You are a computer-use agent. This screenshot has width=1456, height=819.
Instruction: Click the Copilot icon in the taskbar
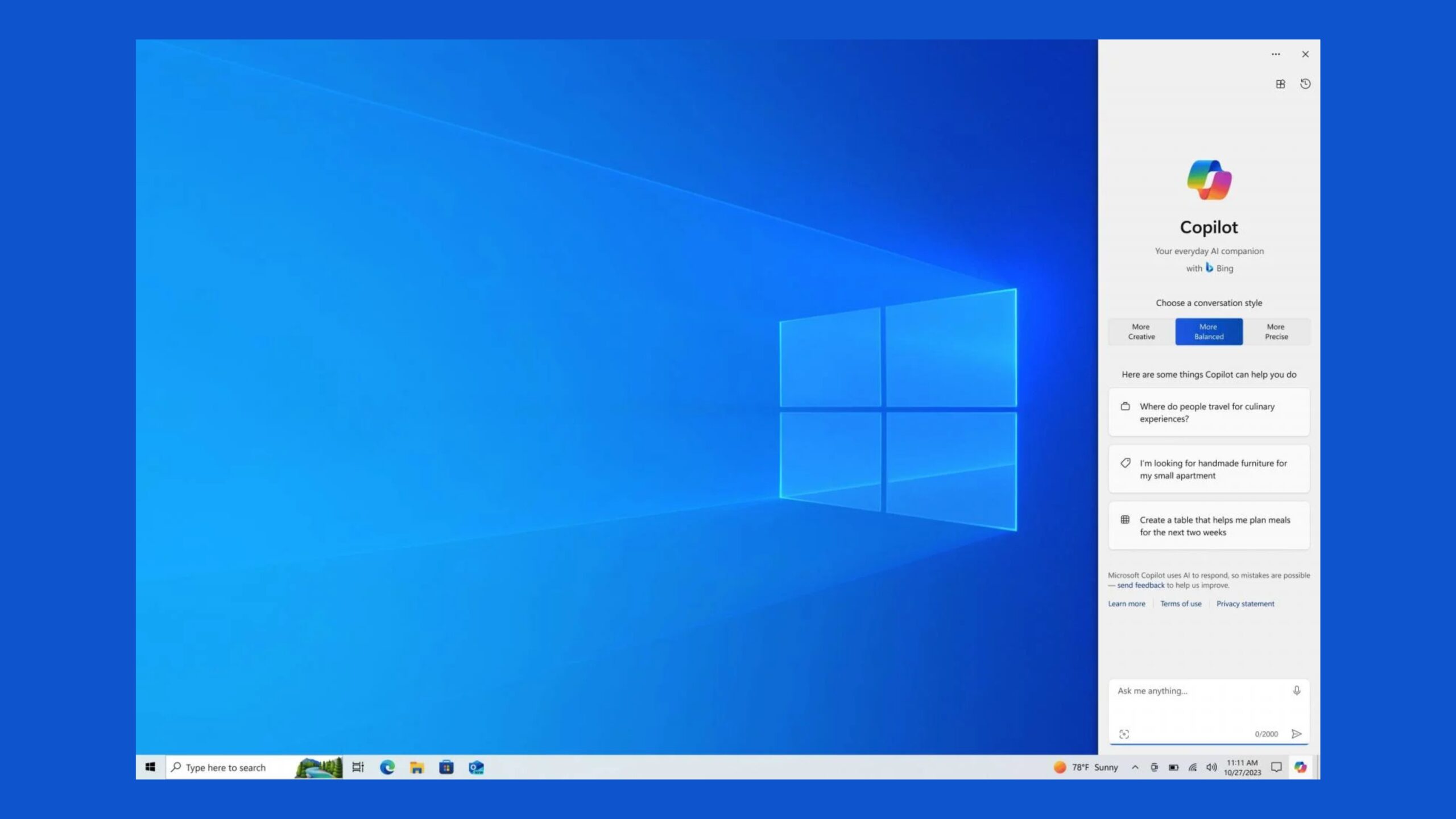[1301, 767]
